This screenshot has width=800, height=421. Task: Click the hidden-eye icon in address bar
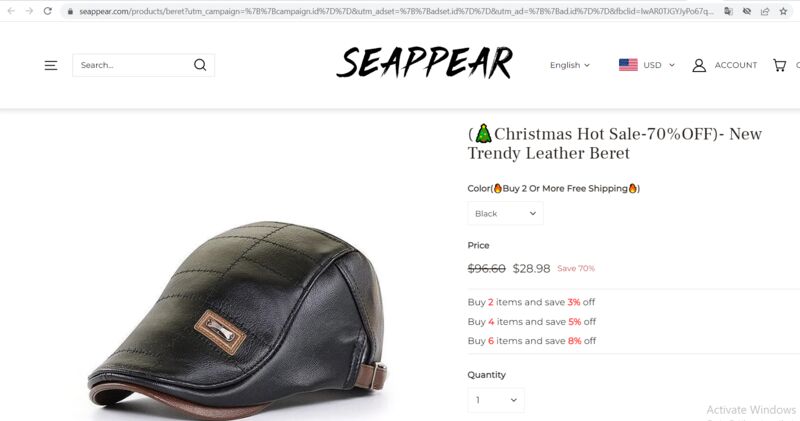point(747,11)
